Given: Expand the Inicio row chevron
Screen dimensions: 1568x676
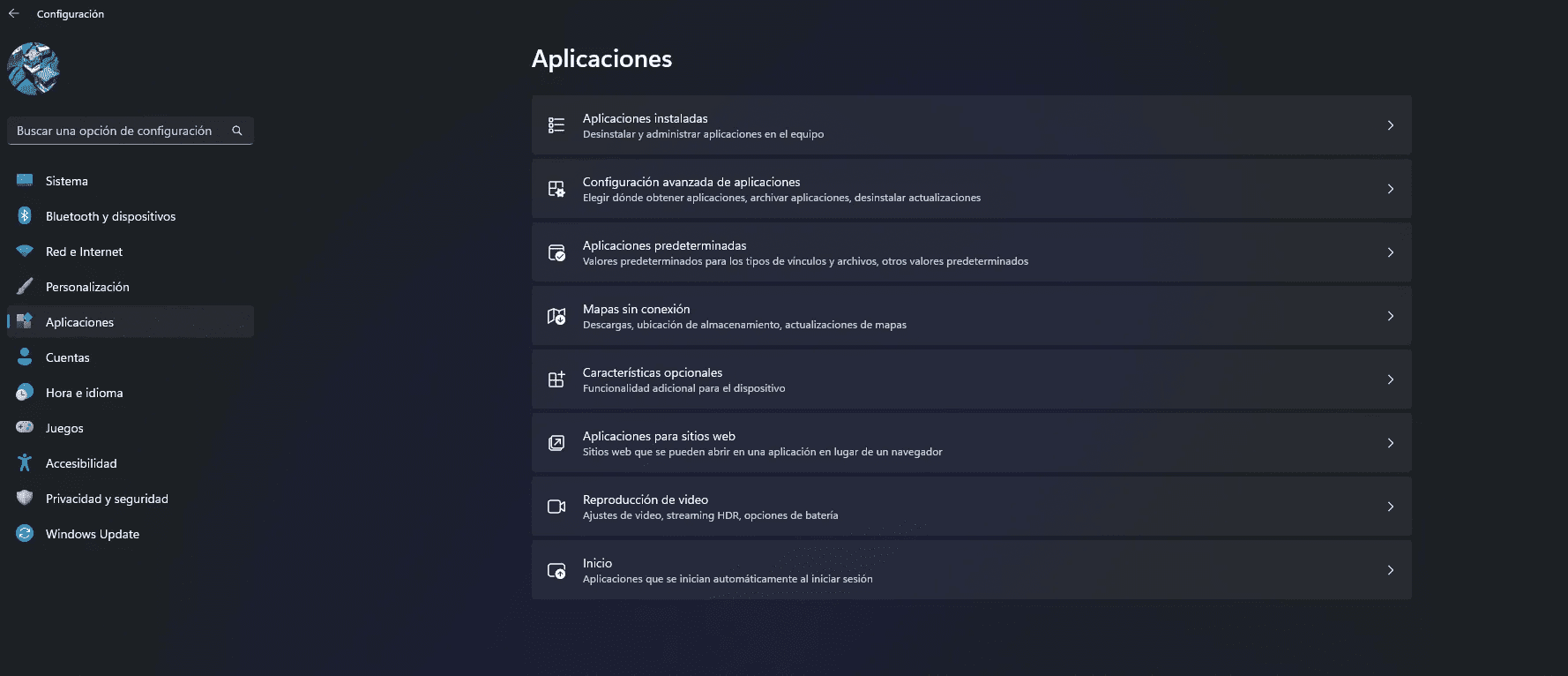Looking at the screenshot, I should coord(1390,570).
